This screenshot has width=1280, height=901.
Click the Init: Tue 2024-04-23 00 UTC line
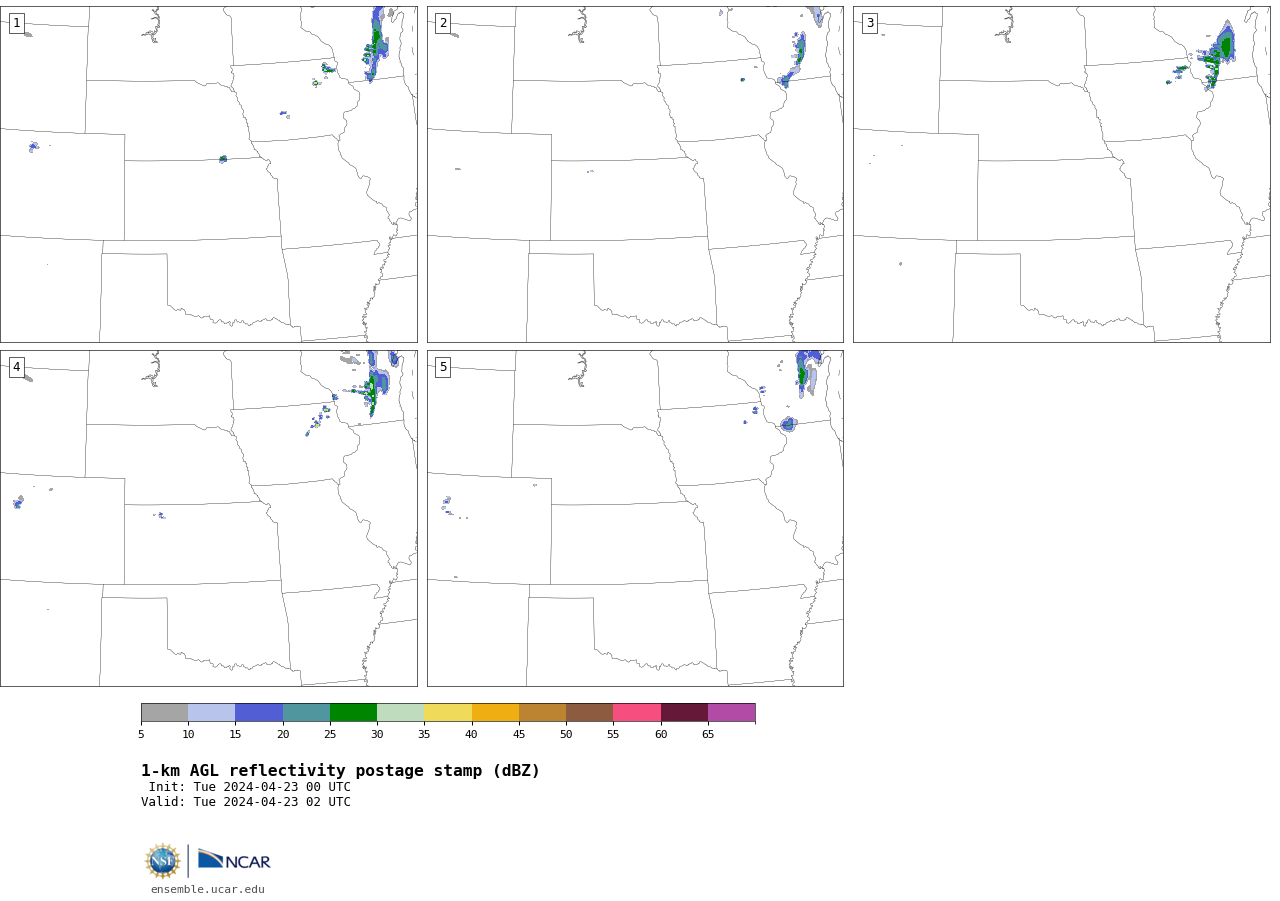coord(250,787)
